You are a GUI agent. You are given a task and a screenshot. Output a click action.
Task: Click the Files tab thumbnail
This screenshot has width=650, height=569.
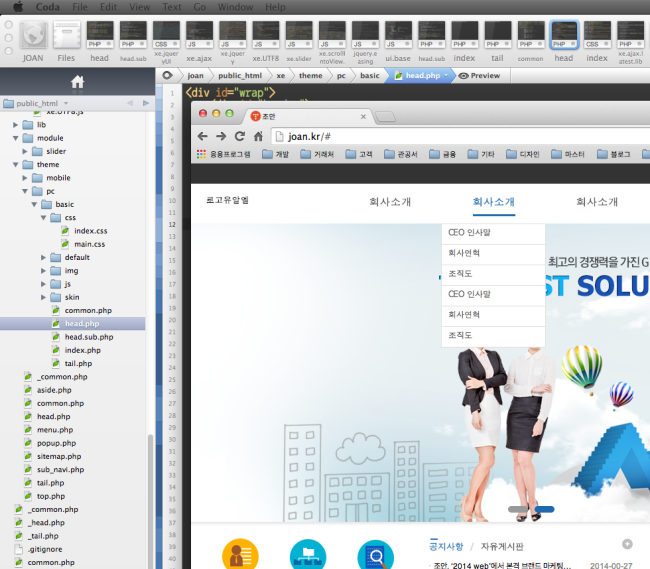(66, 36)
